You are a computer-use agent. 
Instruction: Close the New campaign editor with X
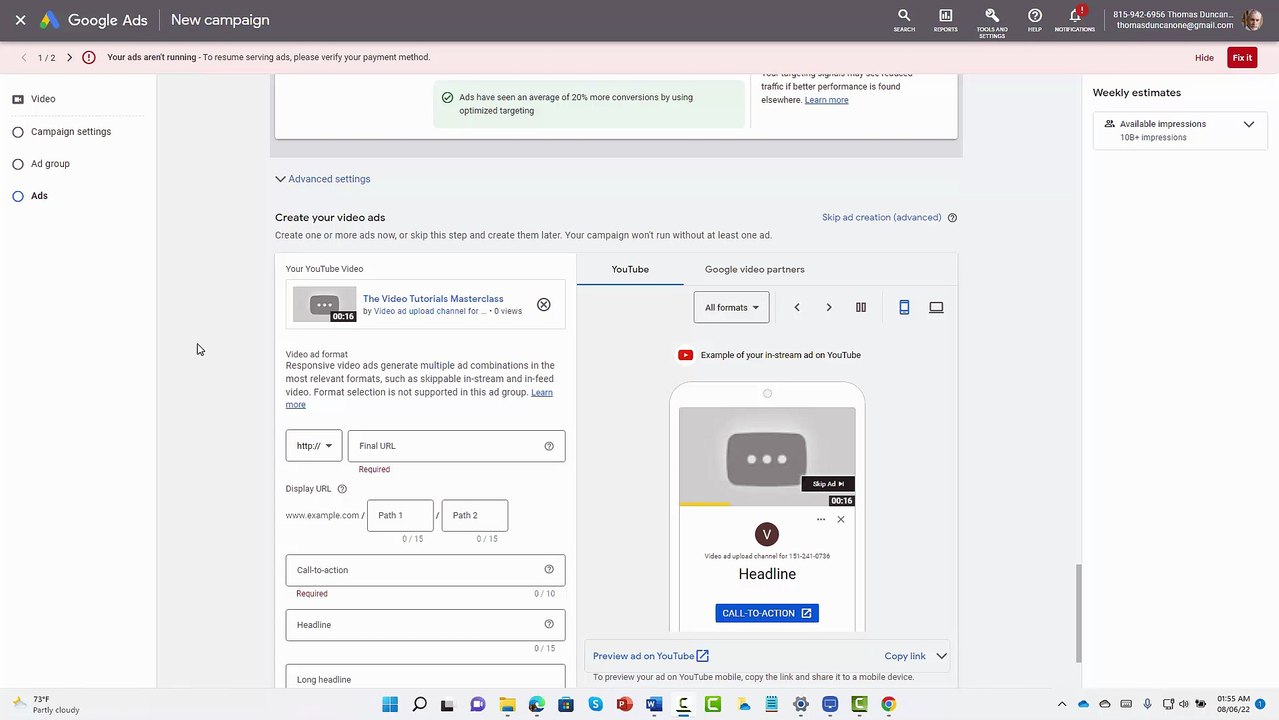[20, 20]
